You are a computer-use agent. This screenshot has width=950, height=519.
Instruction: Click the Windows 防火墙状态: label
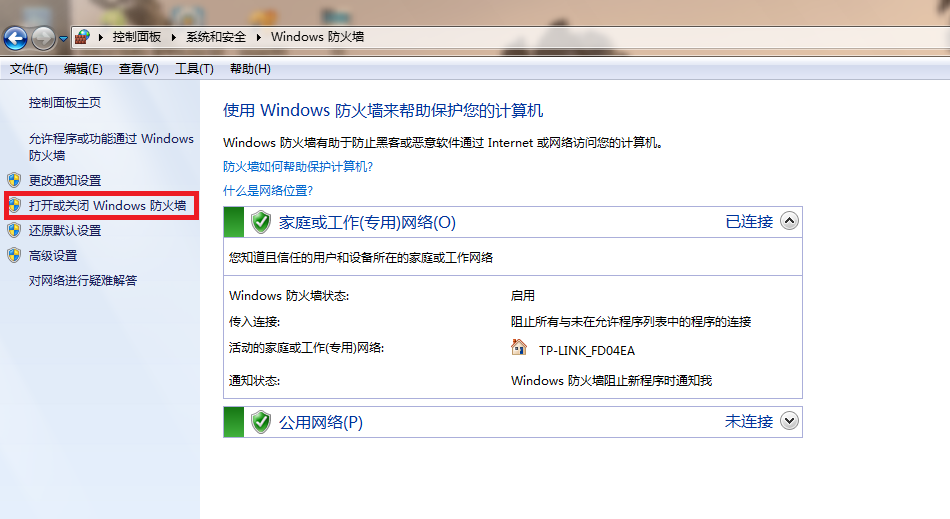(x=289, y=296)
